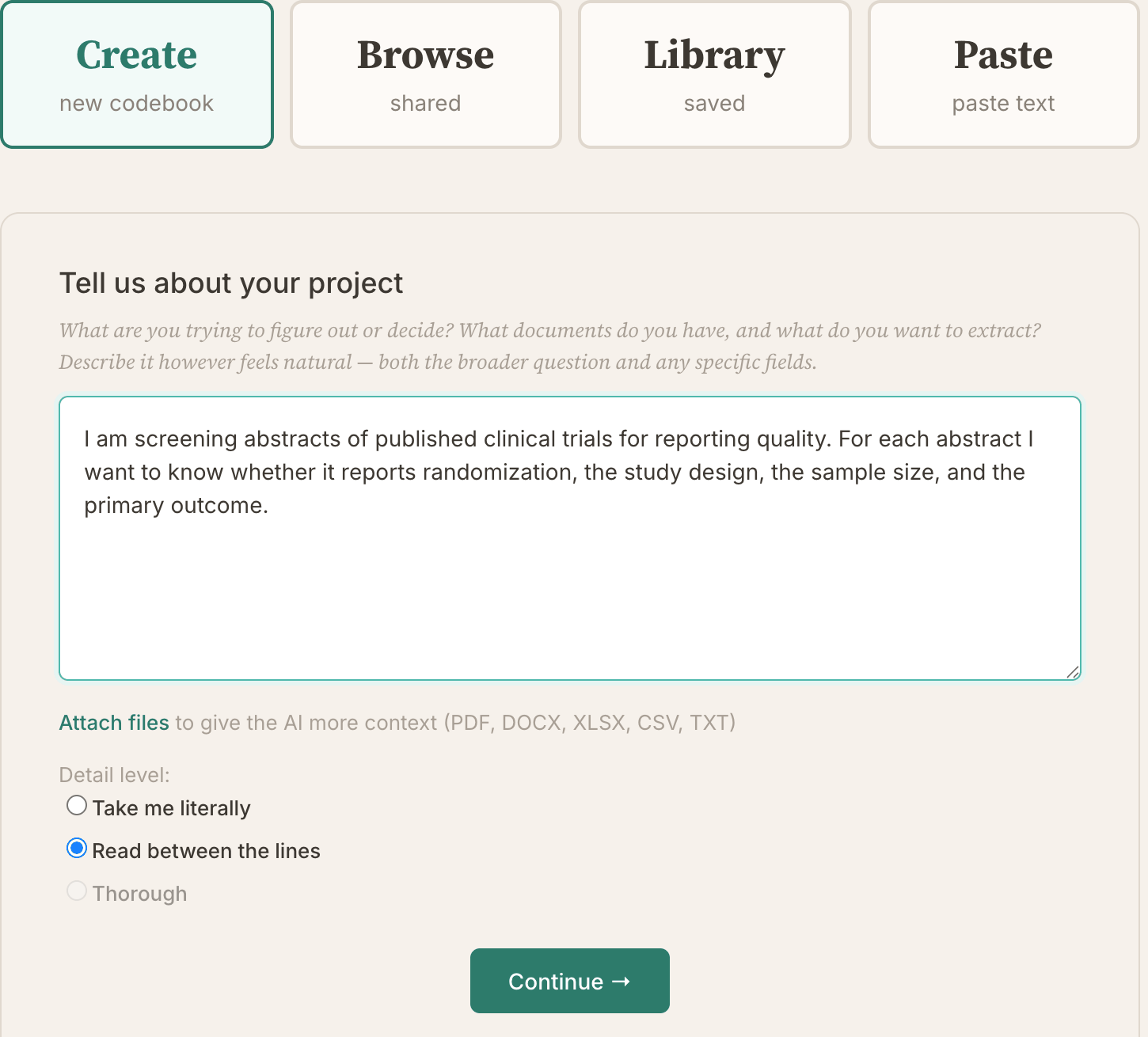The image size is (1148, 1037).
Task: Open the Library saved tab
Action: (715, 74)
